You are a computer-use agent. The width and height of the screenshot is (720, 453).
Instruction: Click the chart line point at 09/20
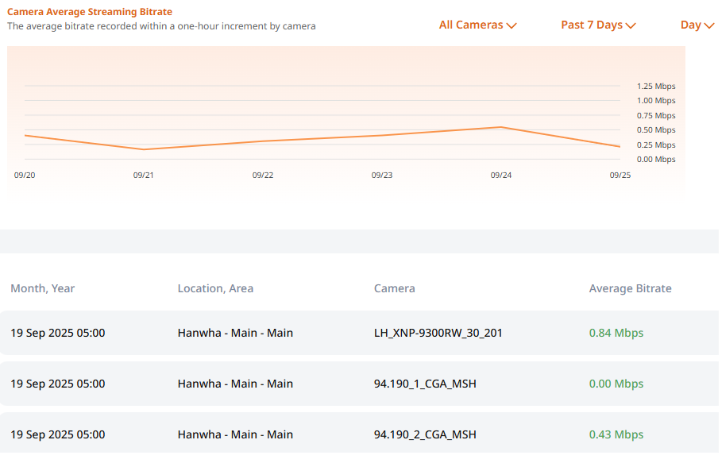[x=25, y=135]
